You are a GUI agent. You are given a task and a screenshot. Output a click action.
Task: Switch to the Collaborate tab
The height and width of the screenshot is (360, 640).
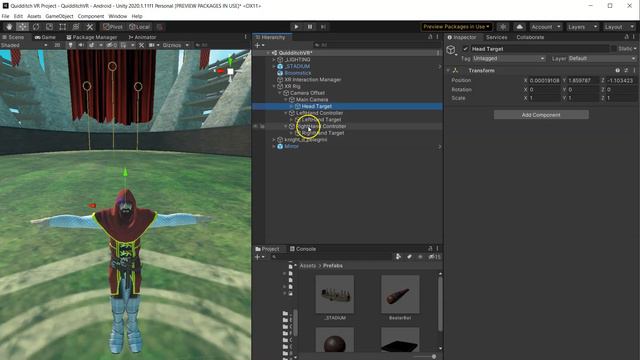(530, 37)
